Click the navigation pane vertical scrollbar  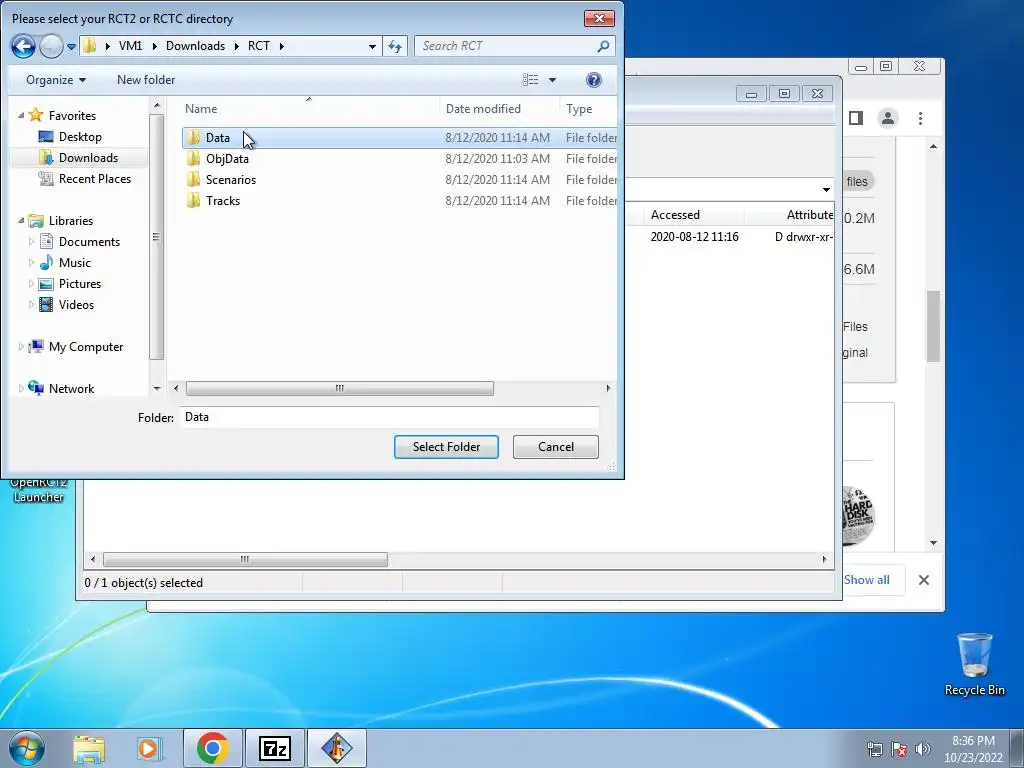coord(156,238)
